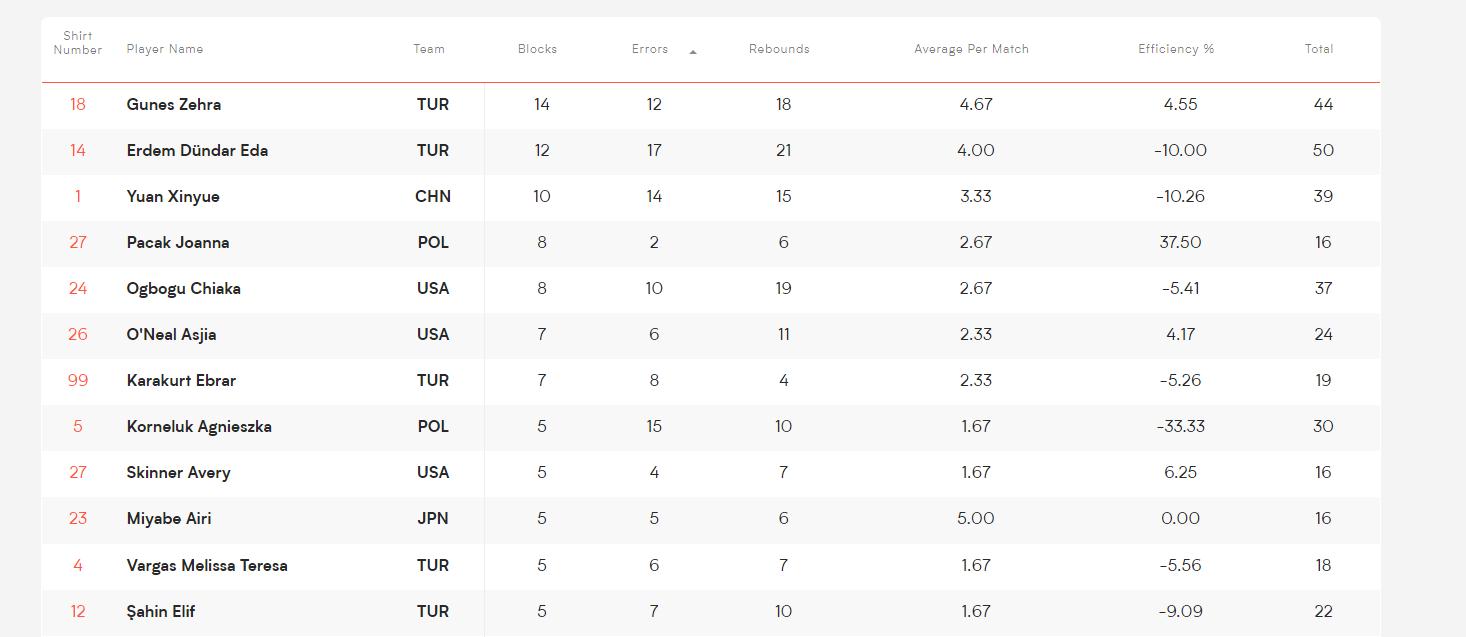Click the Shirt Number column header
The height and width of the screenshot is (637, 1466).
(x=78, y=43)
